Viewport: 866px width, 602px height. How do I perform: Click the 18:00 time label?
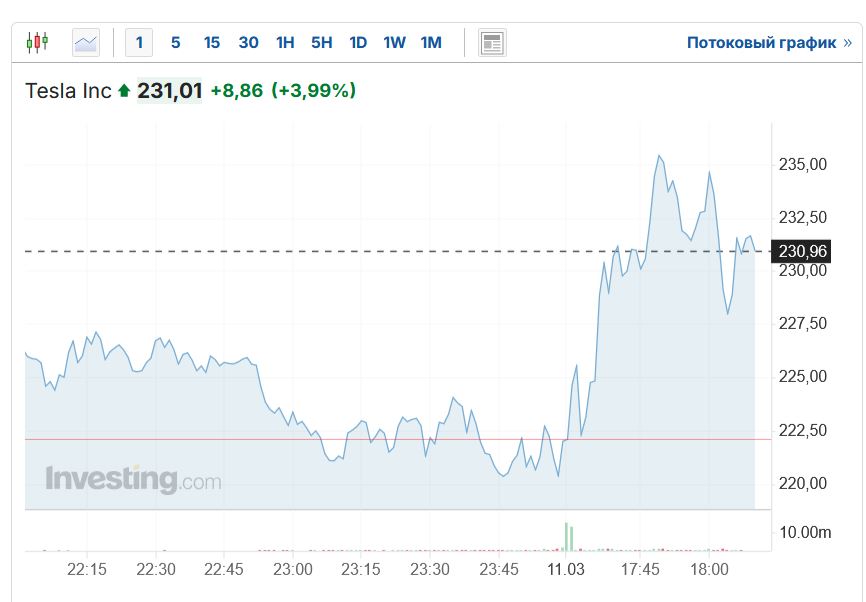click(x=709, y=569)
